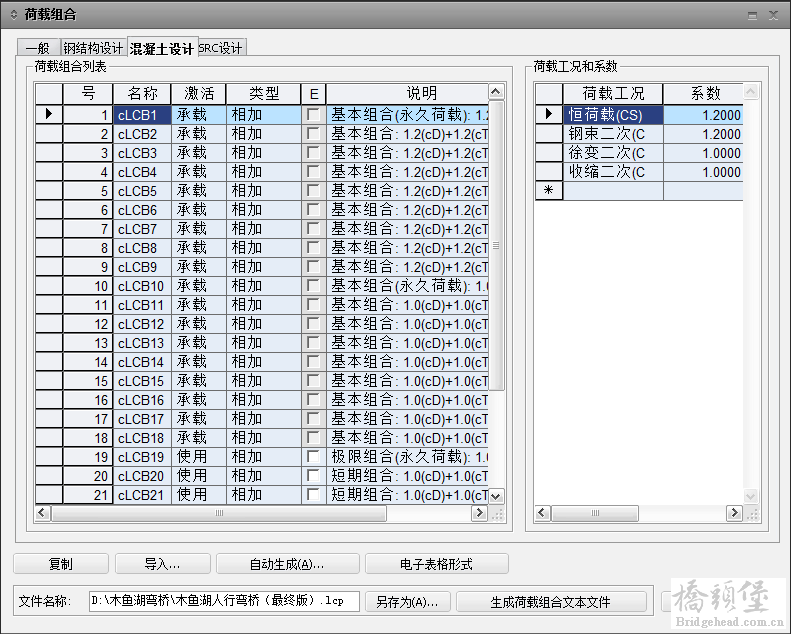Click the 承载 cell in row cLCB3

coord(199,153)
